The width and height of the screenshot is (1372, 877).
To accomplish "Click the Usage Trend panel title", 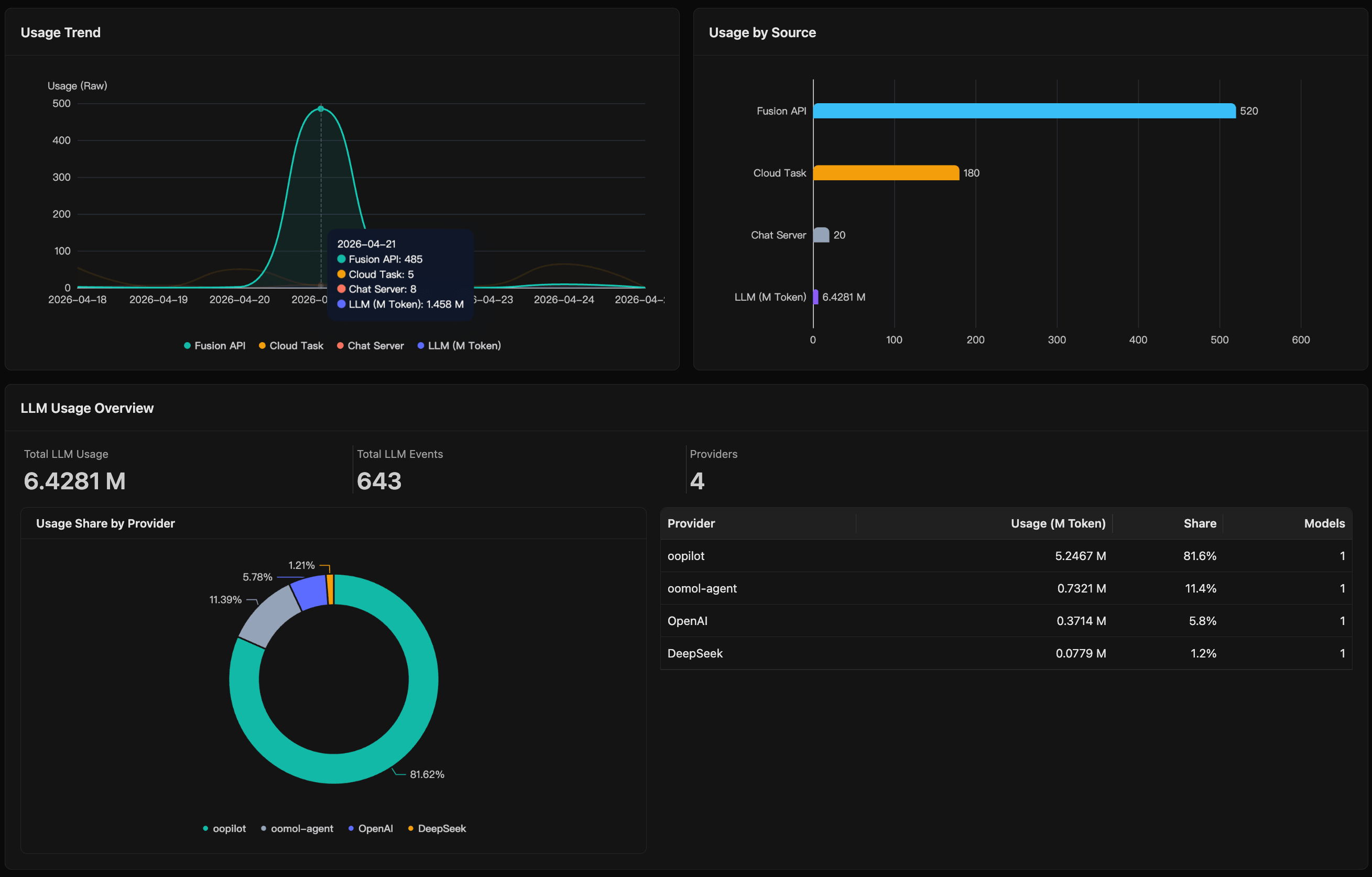I will point(60,32).
